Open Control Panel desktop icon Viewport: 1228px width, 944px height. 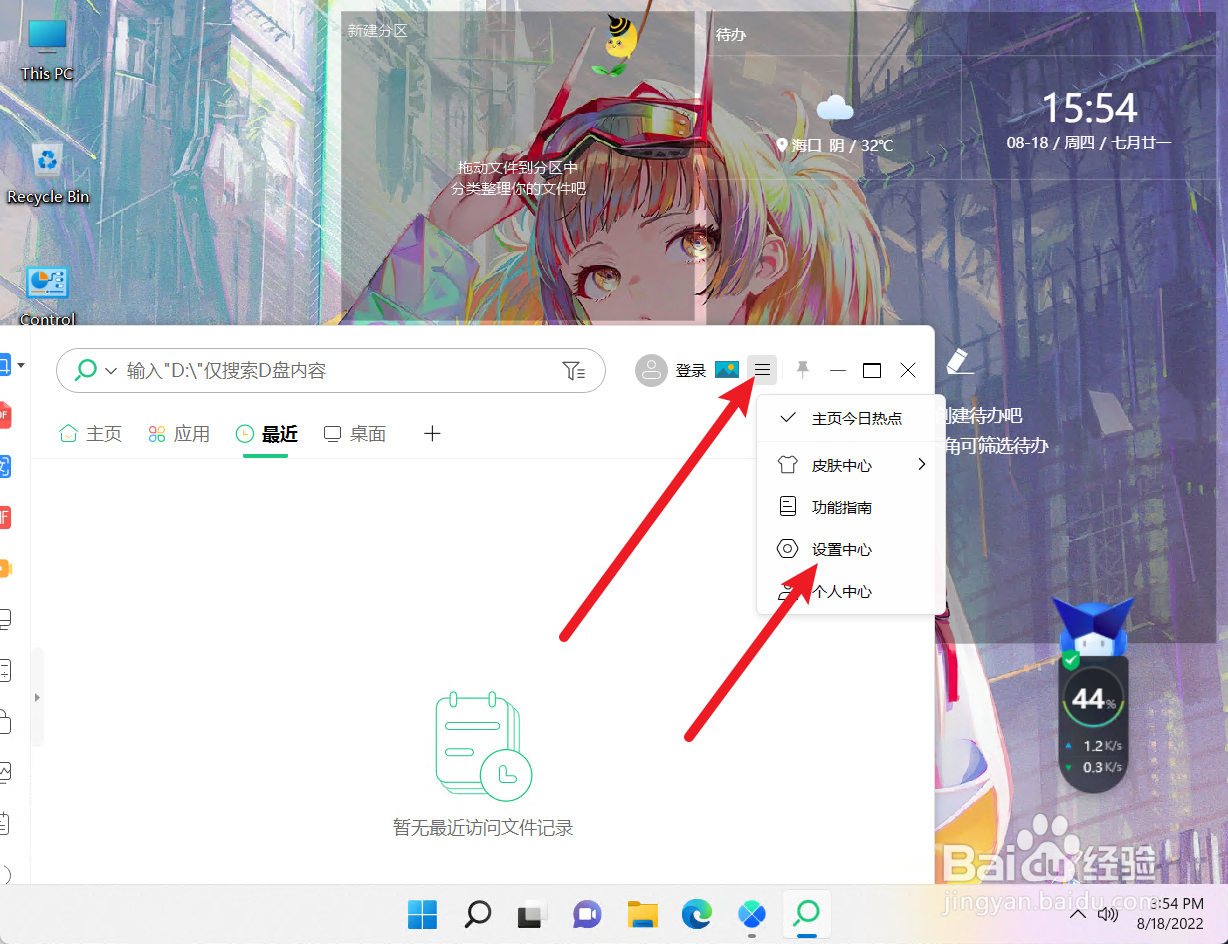tap(47, 296)
